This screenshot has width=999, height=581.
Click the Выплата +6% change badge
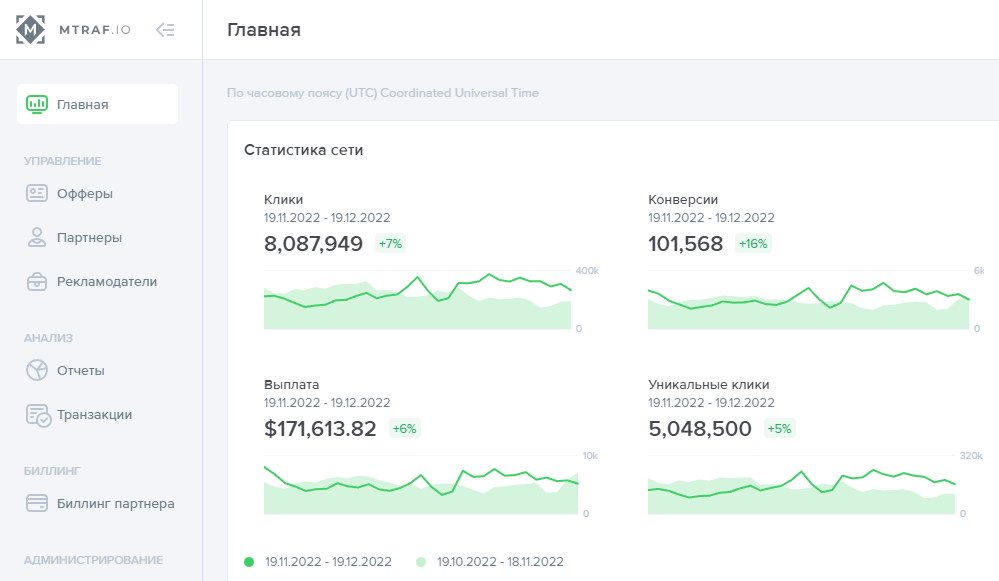tap(404, 429)
